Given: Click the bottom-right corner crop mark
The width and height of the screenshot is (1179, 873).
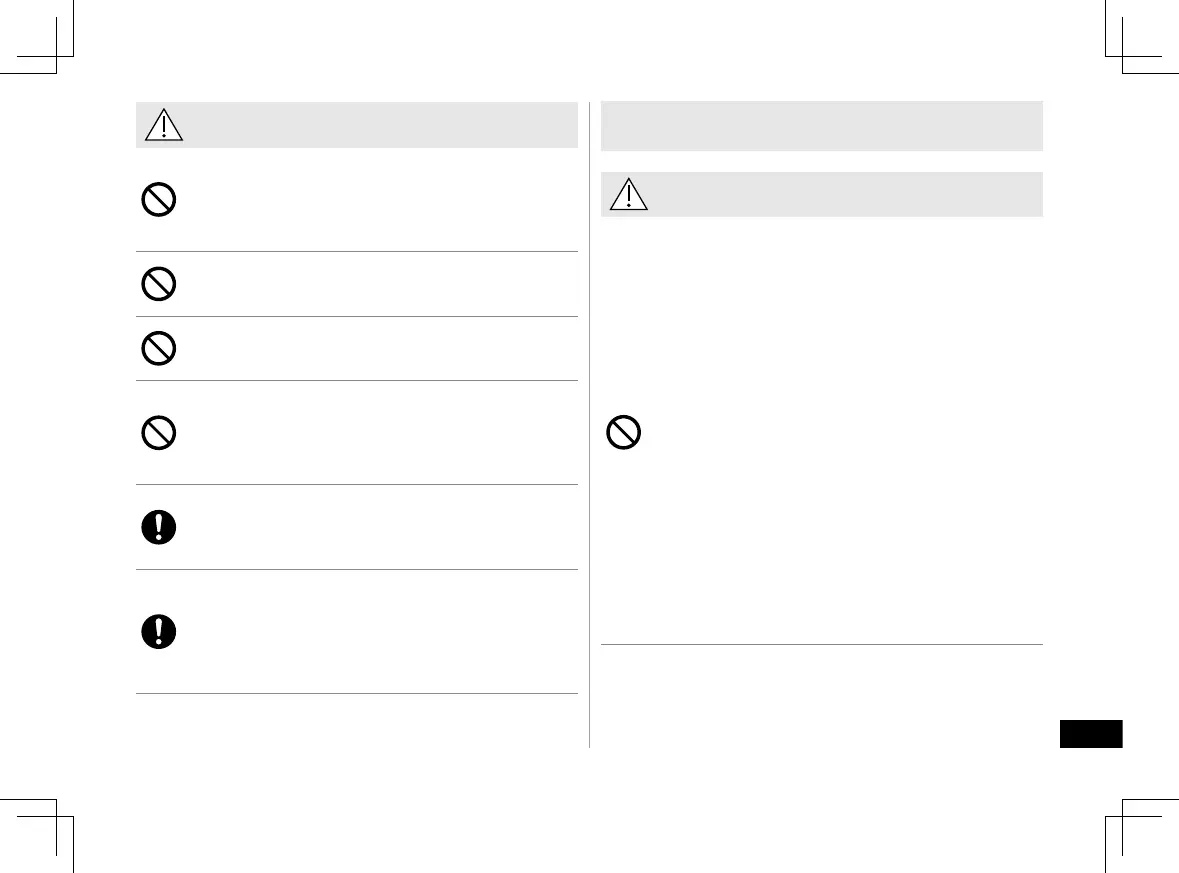Looking at the screenshot, I should pyautogui.click(x=1123, y=818).
